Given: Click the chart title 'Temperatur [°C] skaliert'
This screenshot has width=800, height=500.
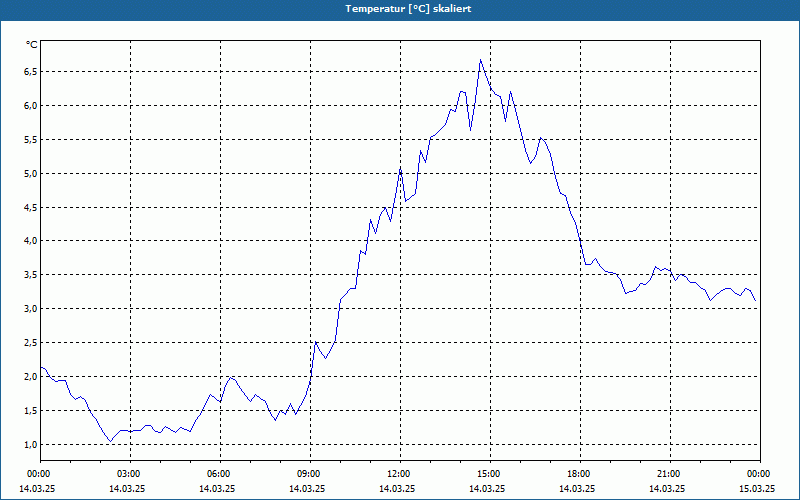Looking at the screenshot, I should [408, 9].
